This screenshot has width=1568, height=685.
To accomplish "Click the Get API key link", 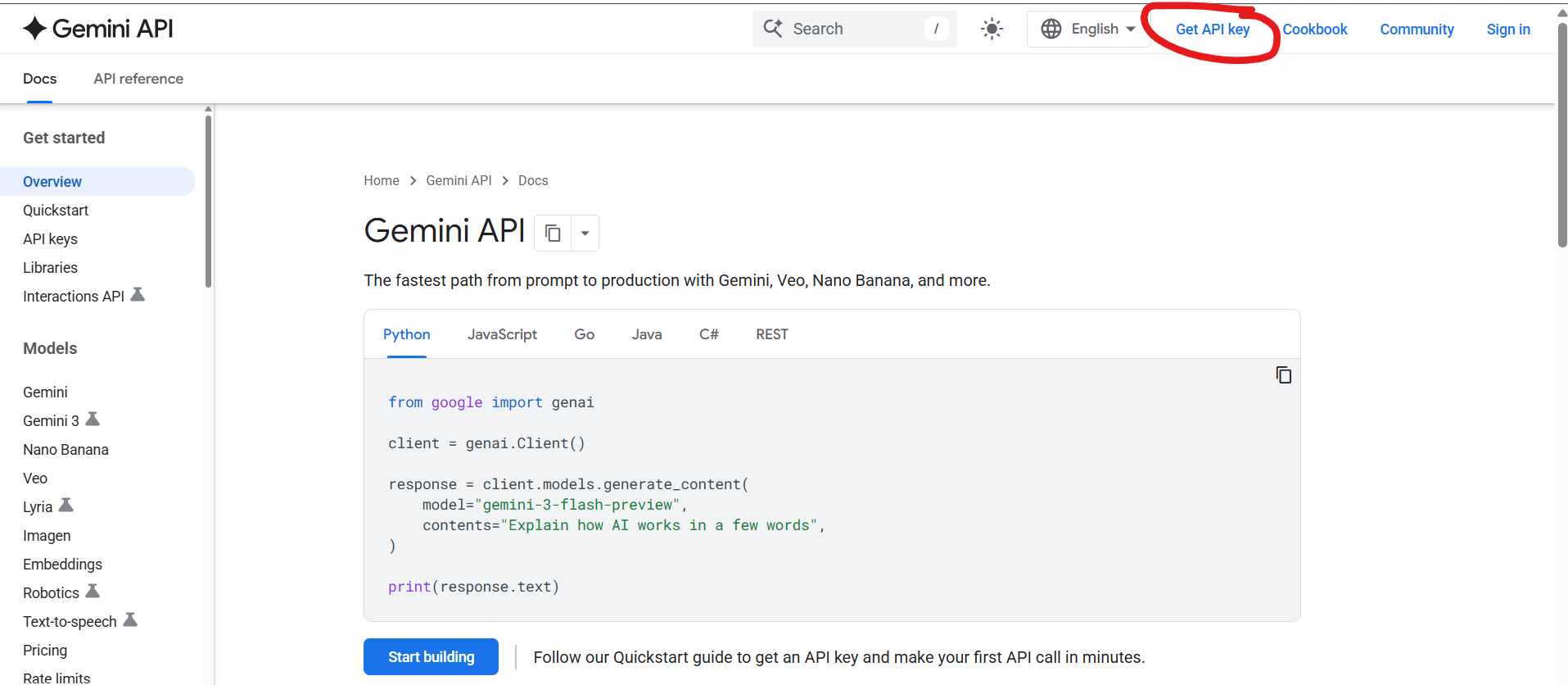I will click(x=1213, y=29).
